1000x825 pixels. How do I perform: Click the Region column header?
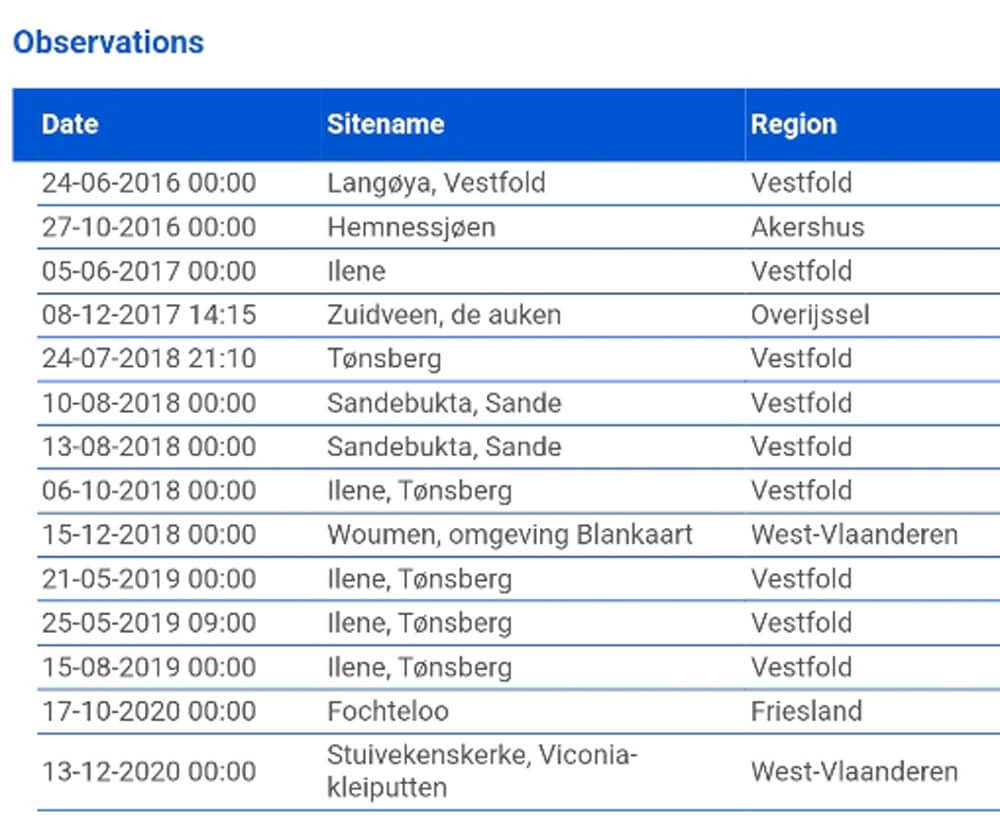(793, 124)
